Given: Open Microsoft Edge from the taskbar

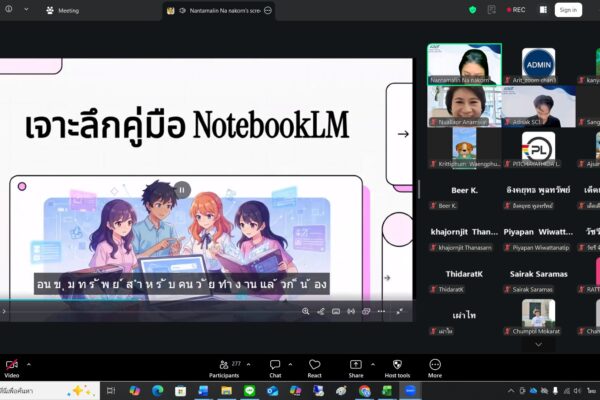Looking at the screenshot, I should point(158,391).
